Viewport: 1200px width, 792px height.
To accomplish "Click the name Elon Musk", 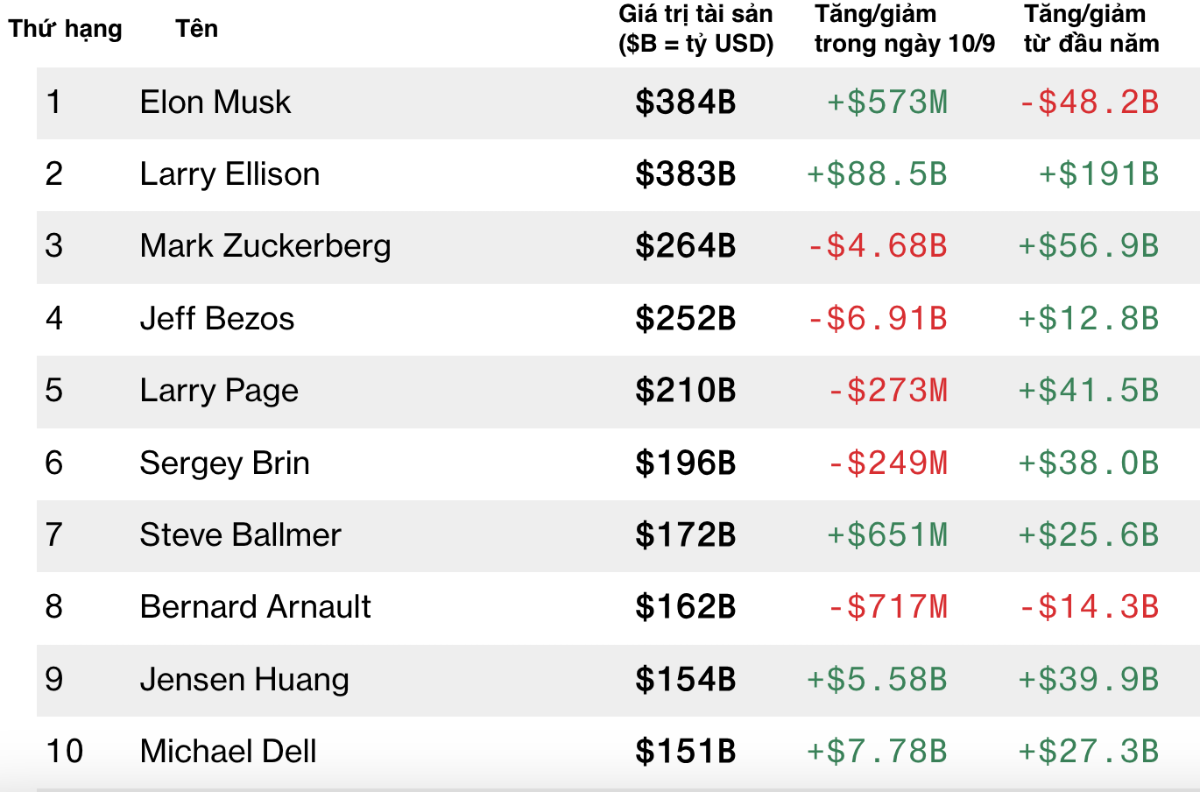I will click(215, 102).
